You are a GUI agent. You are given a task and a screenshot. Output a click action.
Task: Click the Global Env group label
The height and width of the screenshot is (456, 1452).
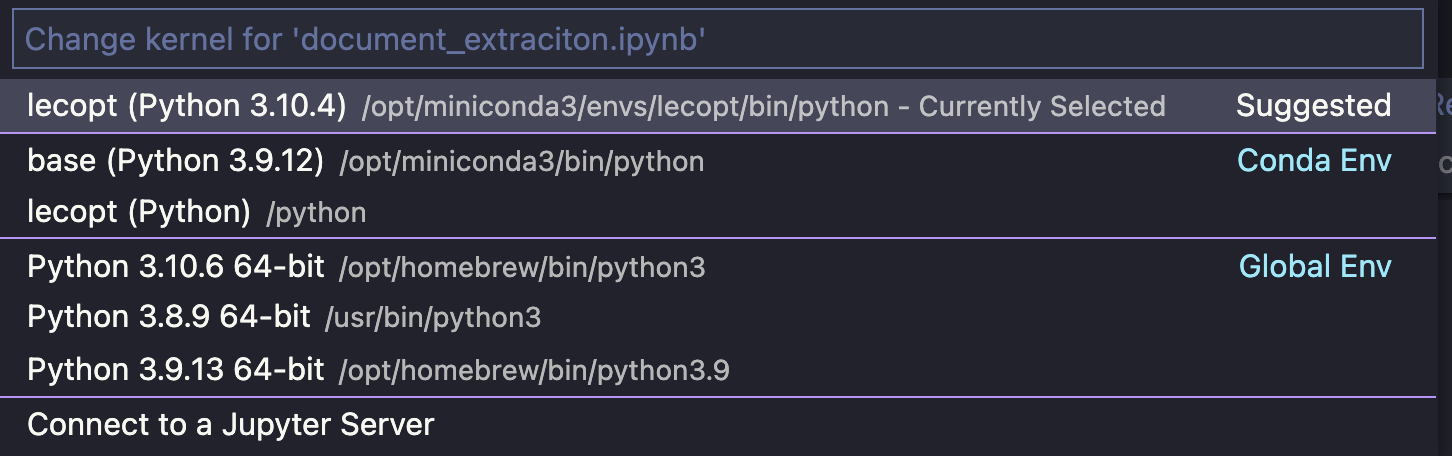(1315, 266)
